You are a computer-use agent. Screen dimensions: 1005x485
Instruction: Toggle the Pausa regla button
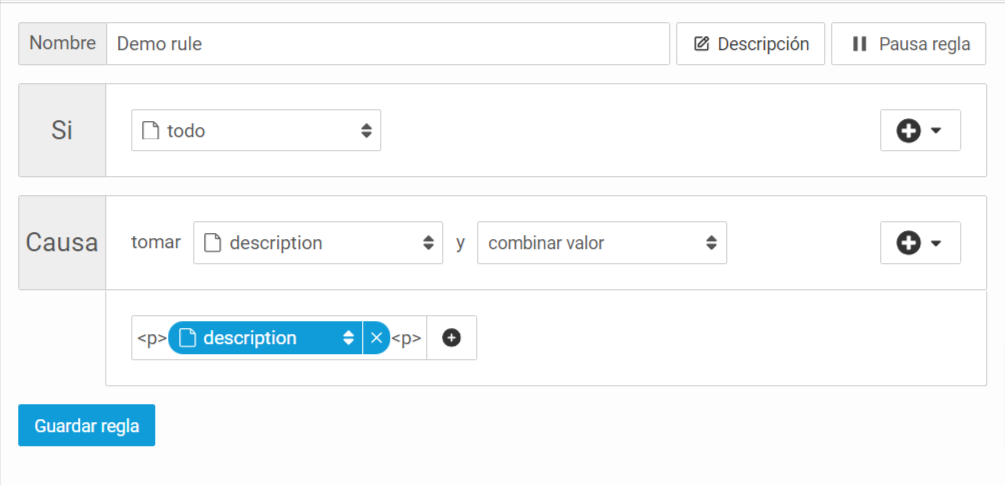point(908,44)
